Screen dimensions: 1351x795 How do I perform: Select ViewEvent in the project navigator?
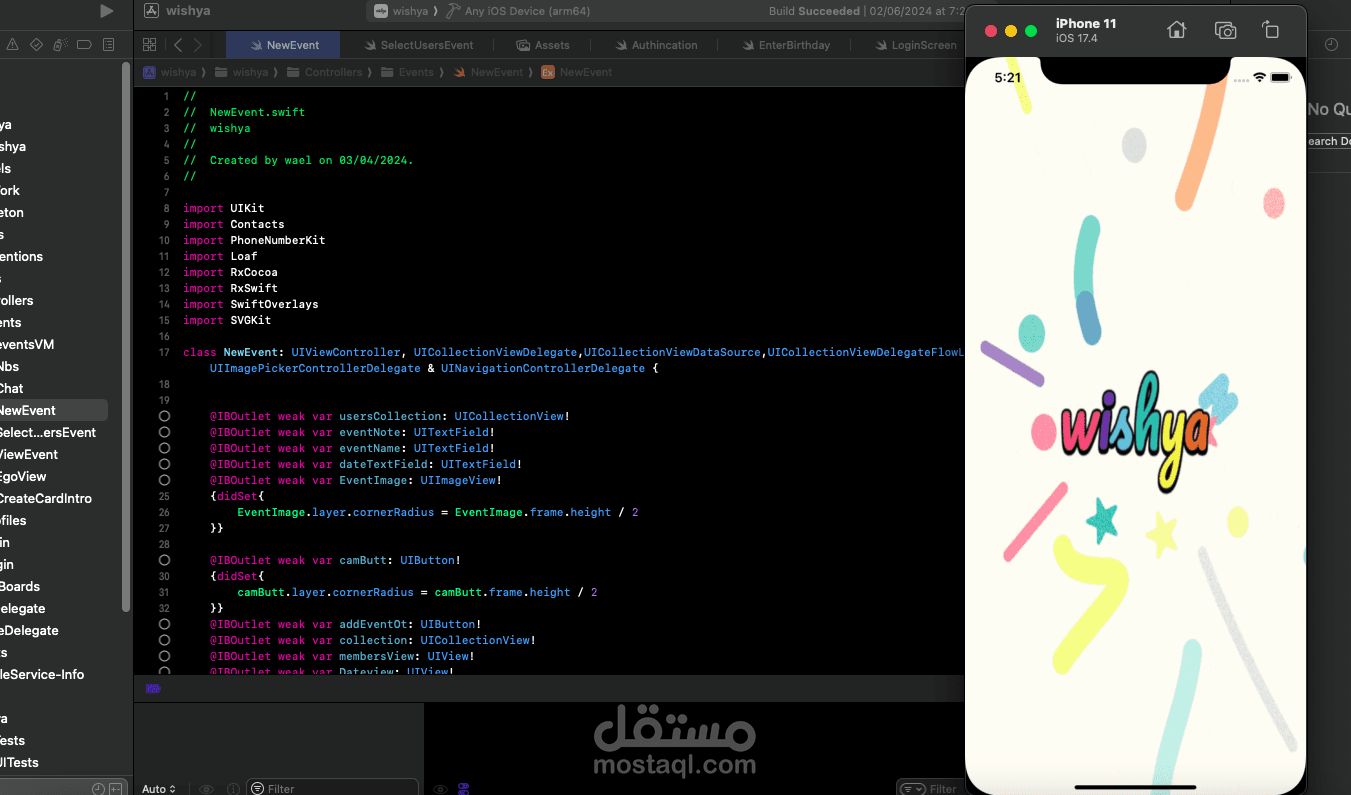[x=29, y=454]
